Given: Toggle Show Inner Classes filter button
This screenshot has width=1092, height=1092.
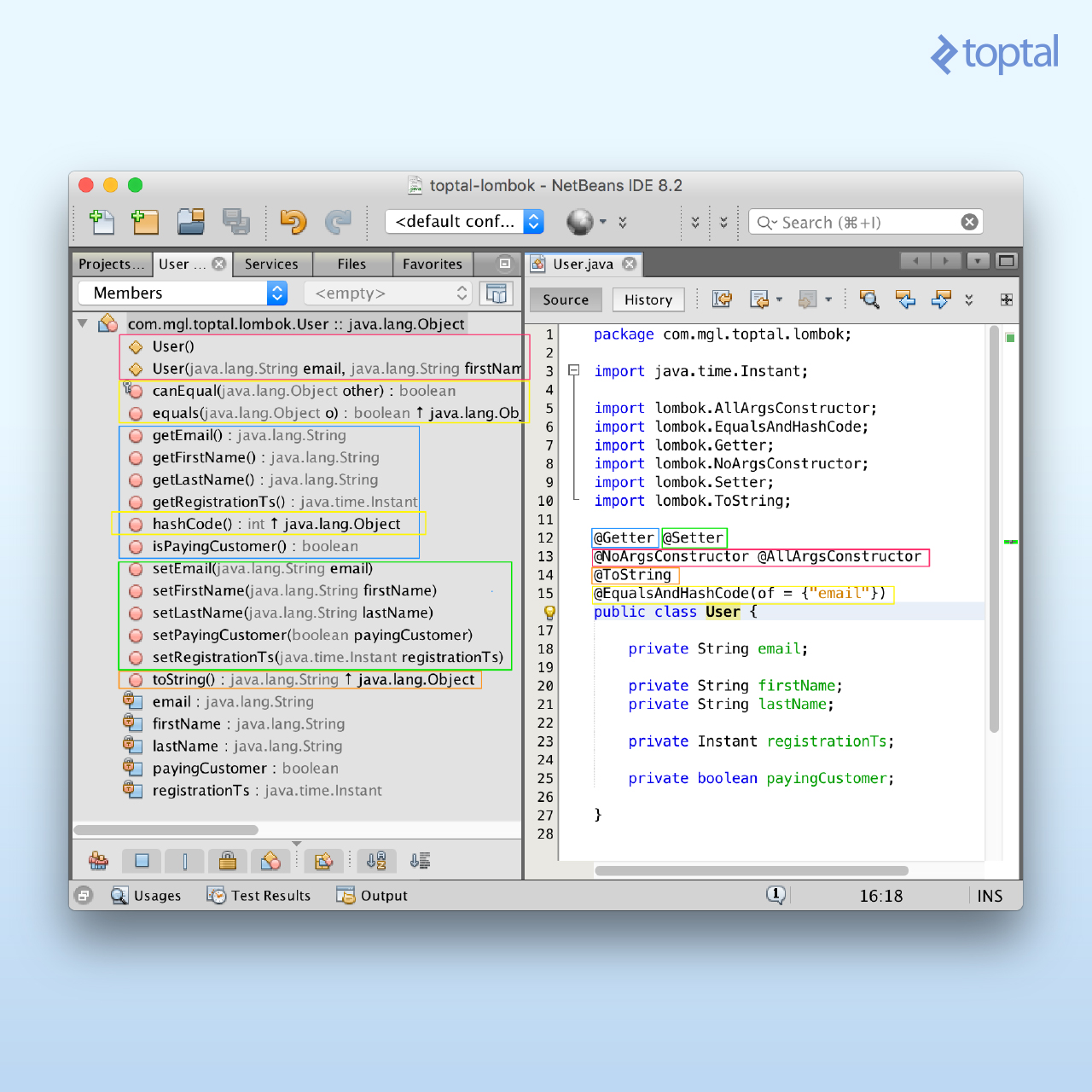Looking at the screenshot, I should (270, 861).
